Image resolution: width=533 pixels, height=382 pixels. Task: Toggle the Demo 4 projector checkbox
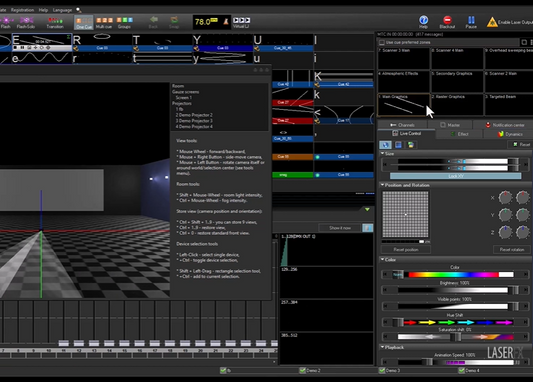[461, 370]
